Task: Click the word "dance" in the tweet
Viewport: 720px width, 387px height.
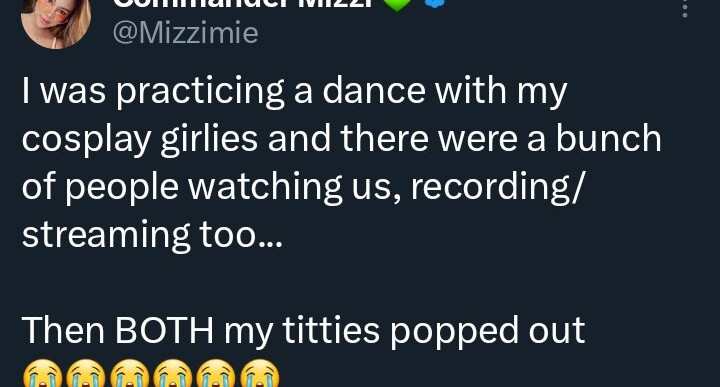Action: 374,90
